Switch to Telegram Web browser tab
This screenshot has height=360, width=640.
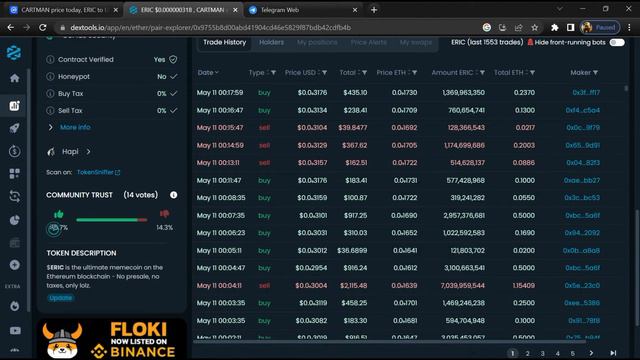point(302,10)
